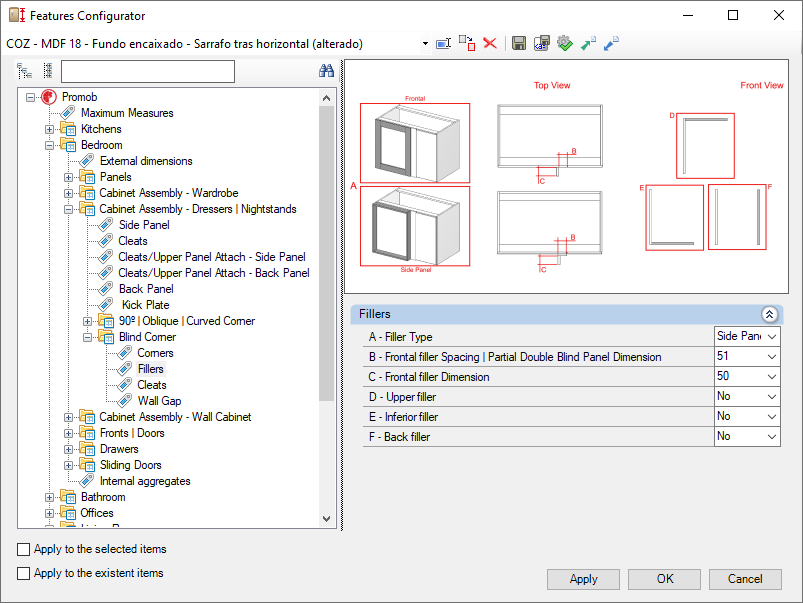The height and width of the screenshot is (603, 803).
Task: Select Corners under Blind Corner
Action: coord(155,353)
